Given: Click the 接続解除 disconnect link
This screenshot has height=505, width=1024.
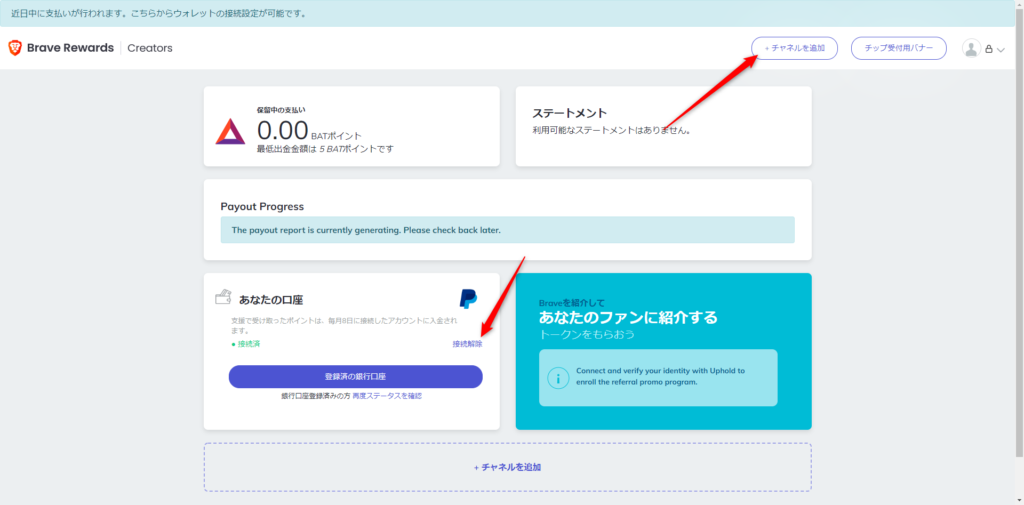Looking at the screenshot, I should click(x=467, y=344).
